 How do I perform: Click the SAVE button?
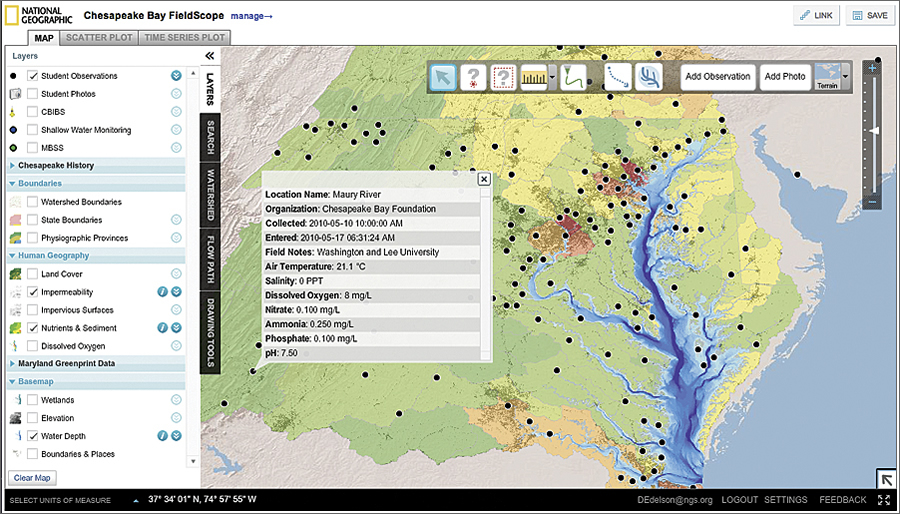coord(870,15)
